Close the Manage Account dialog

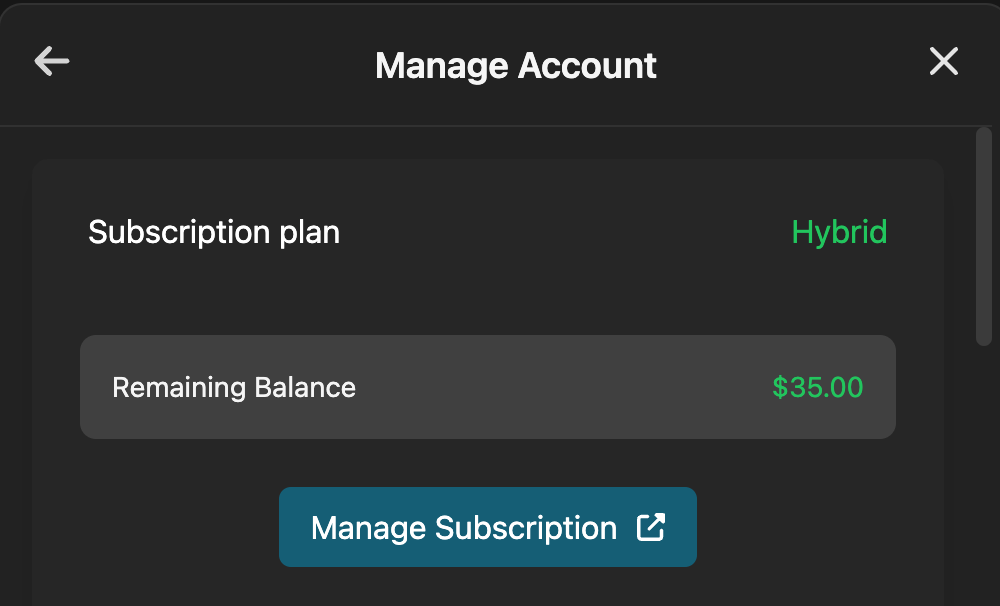tap(943, 62)
